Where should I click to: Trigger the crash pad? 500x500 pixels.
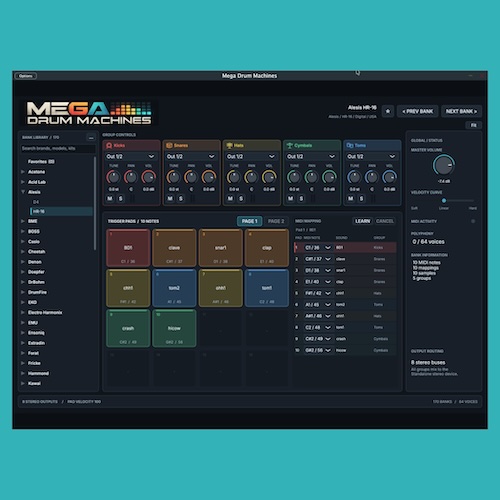click(128, 329)
